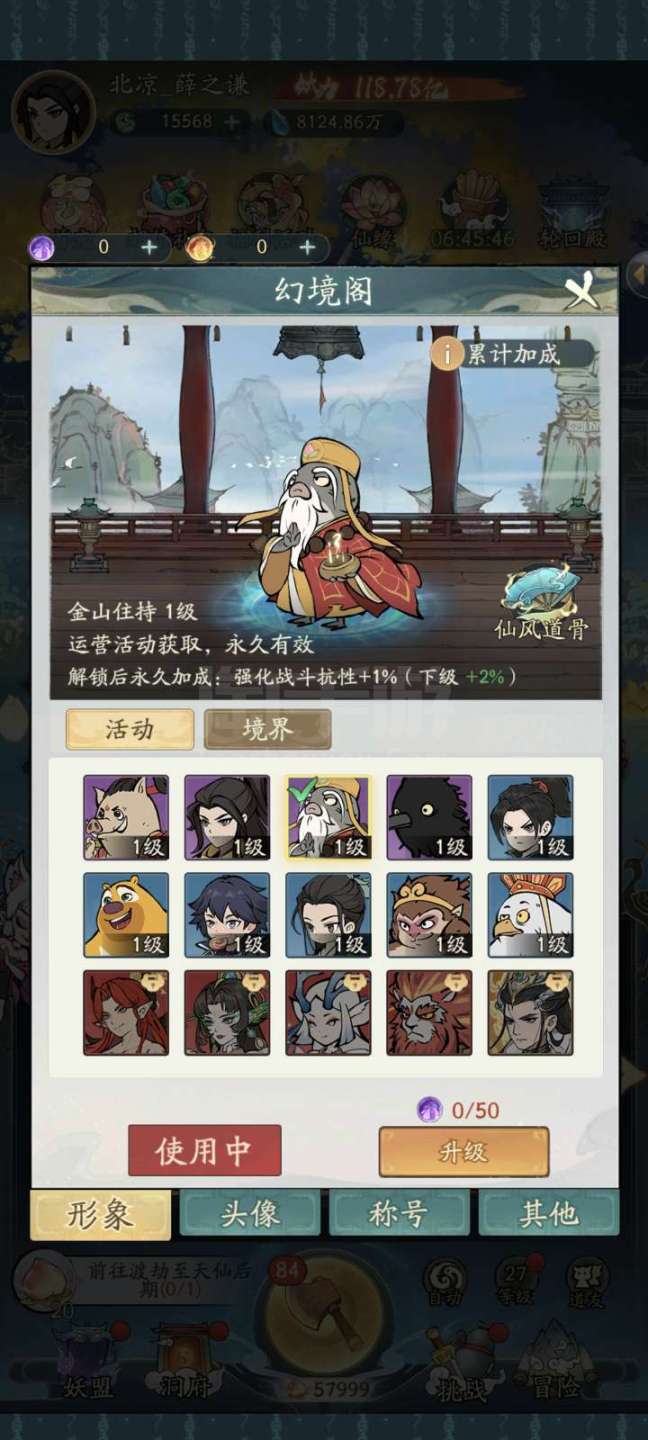The height and width of the screenshot is (1440, 648).
Task: Switch to the 境界 category
Action: click(267, 729)
